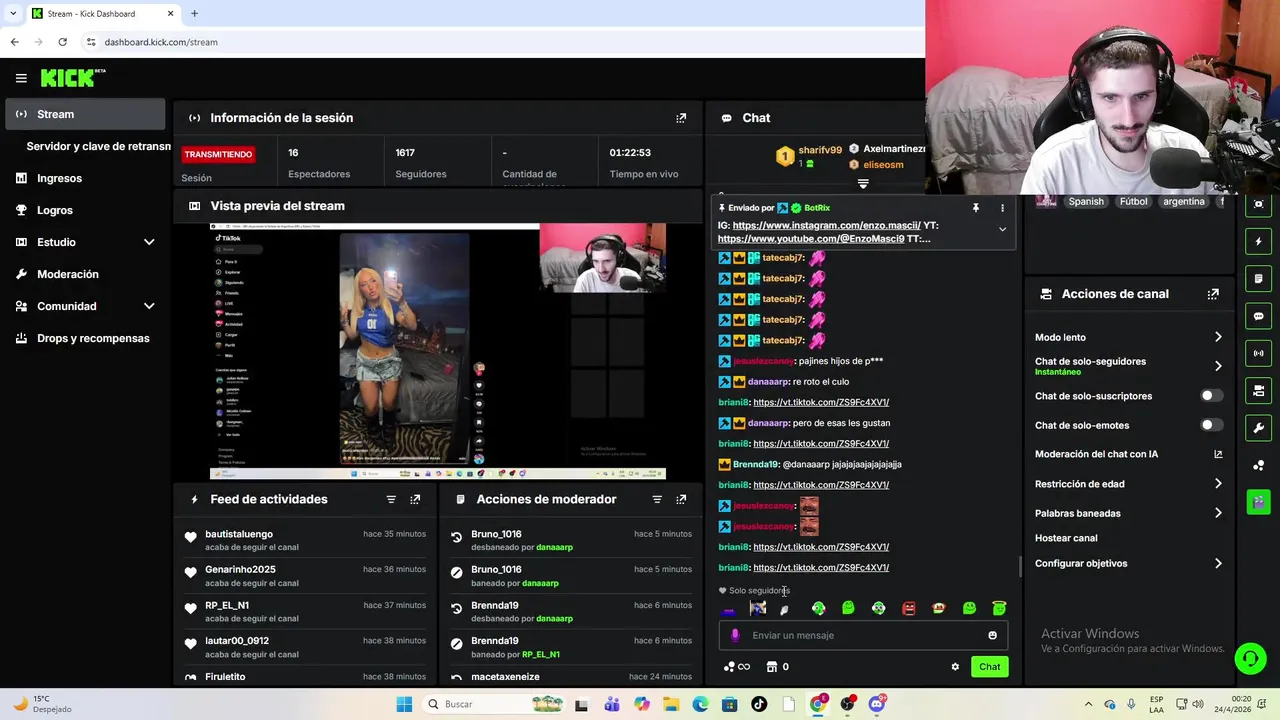Toggle Chat de solo-suscriptores switch
This screenshot has width=1280, height=720.
(x=1210, y=396)
